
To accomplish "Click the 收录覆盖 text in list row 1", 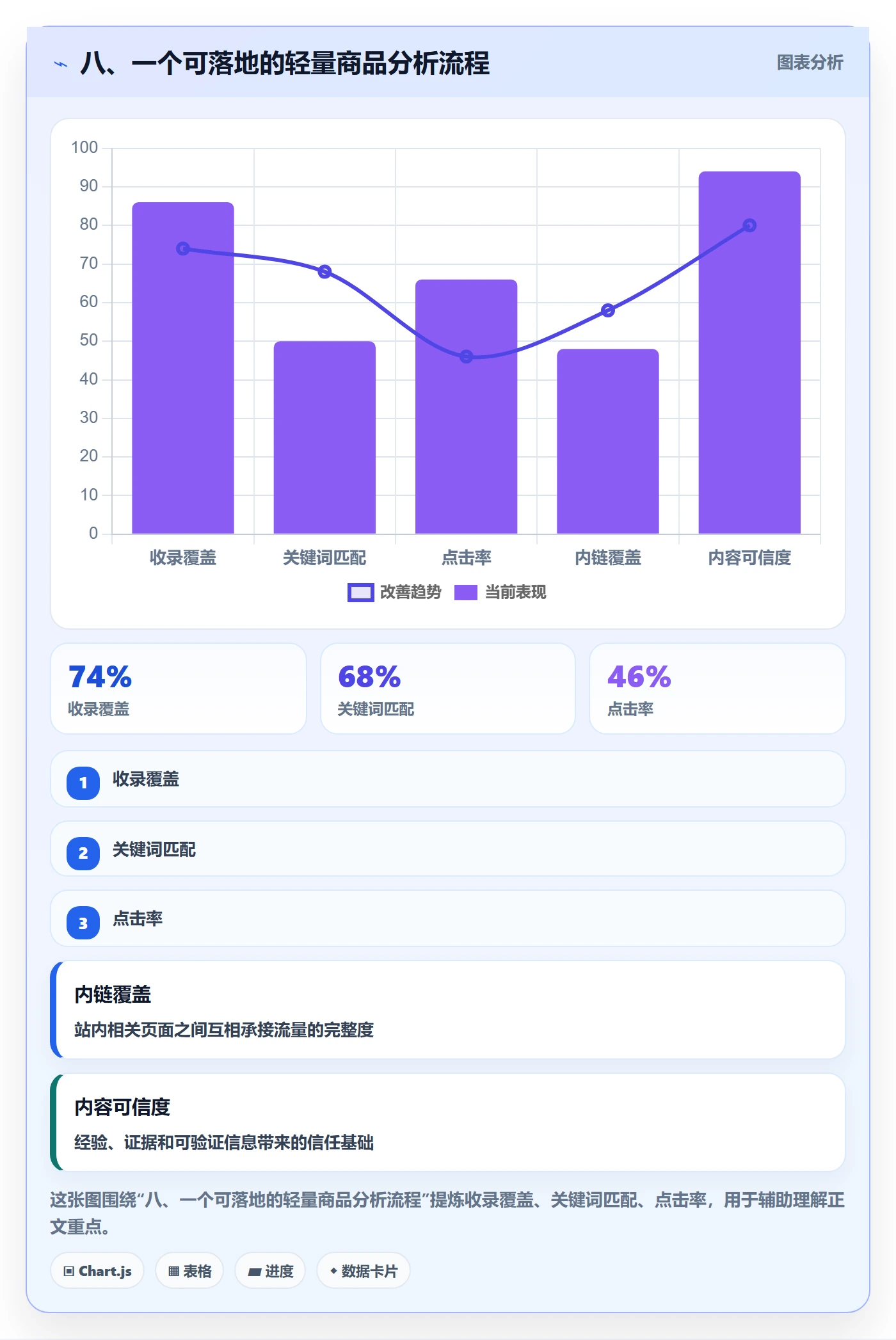I will (146, 779).
